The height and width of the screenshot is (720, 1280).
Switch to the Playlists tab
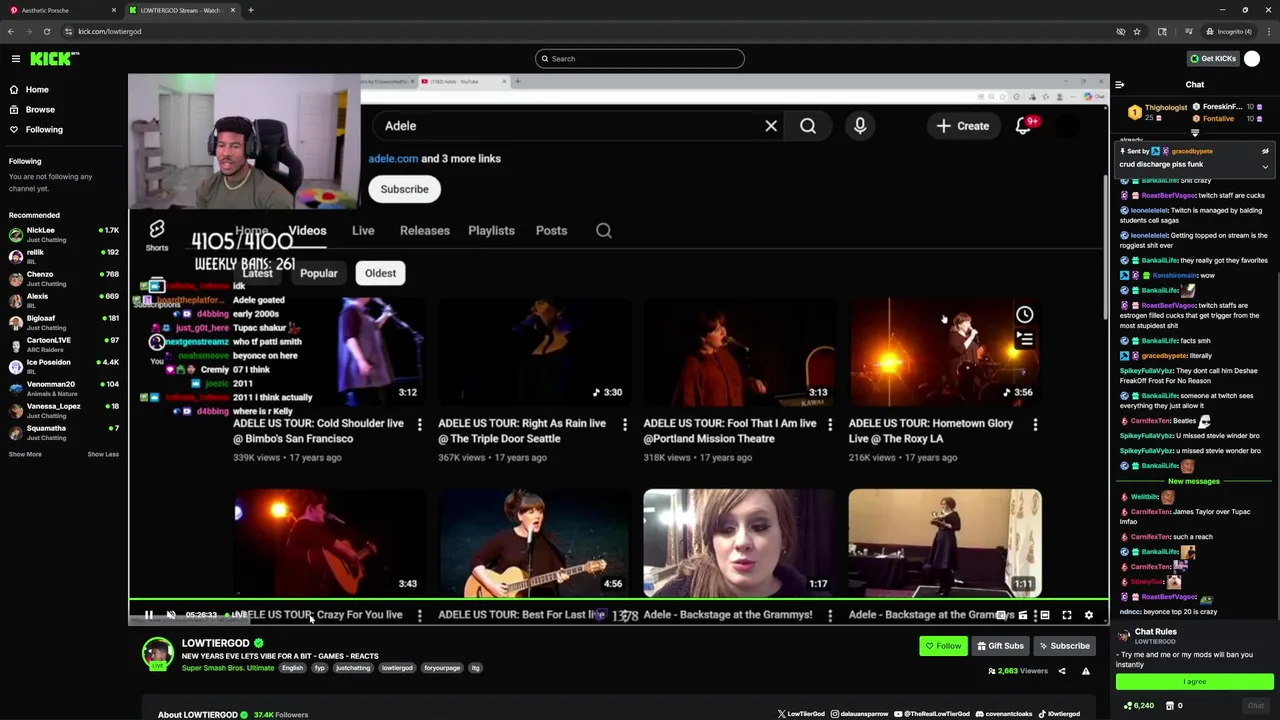491,231
